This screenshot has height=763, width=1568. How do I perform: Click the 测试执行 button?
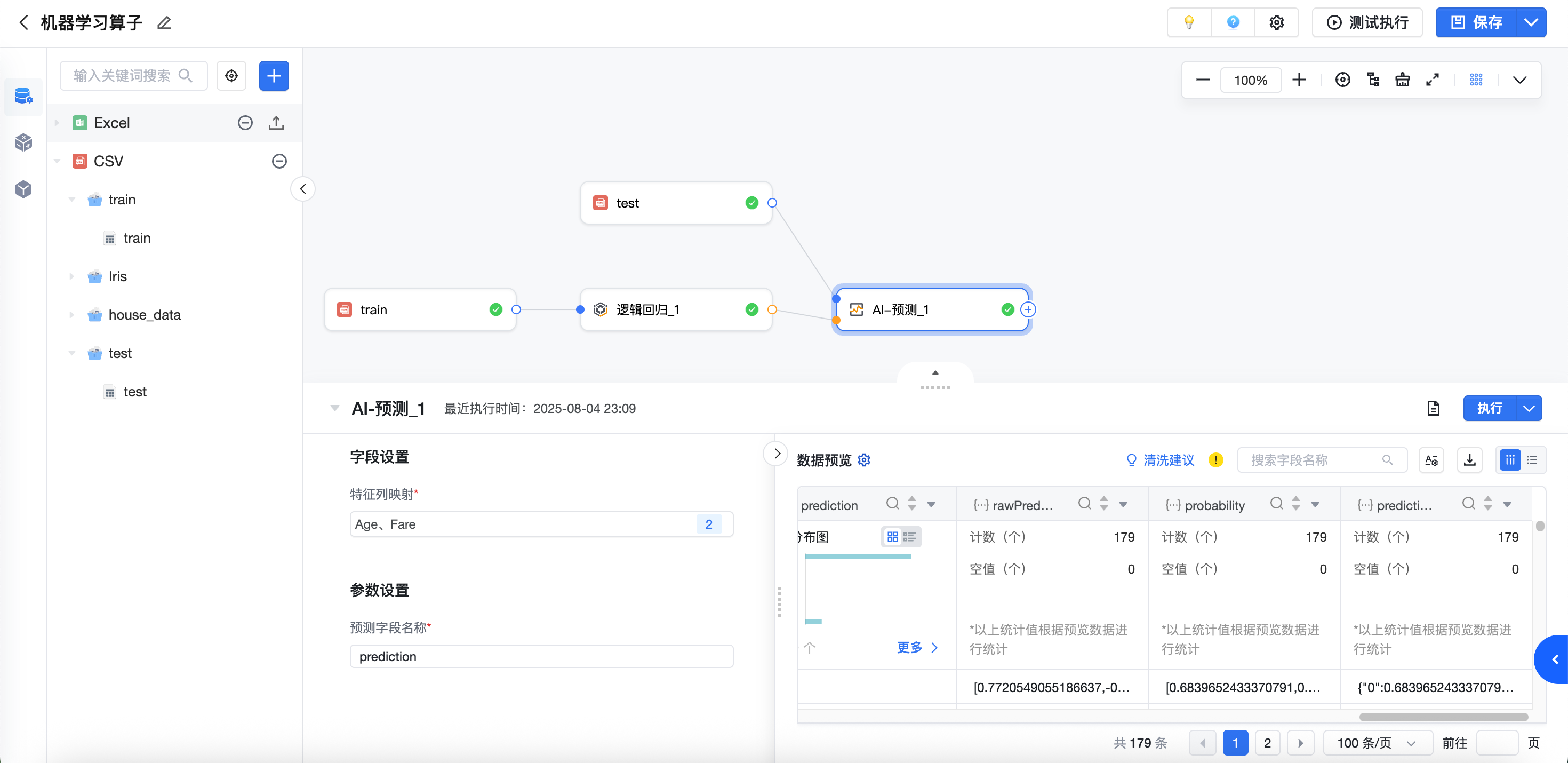point(1366,22)
